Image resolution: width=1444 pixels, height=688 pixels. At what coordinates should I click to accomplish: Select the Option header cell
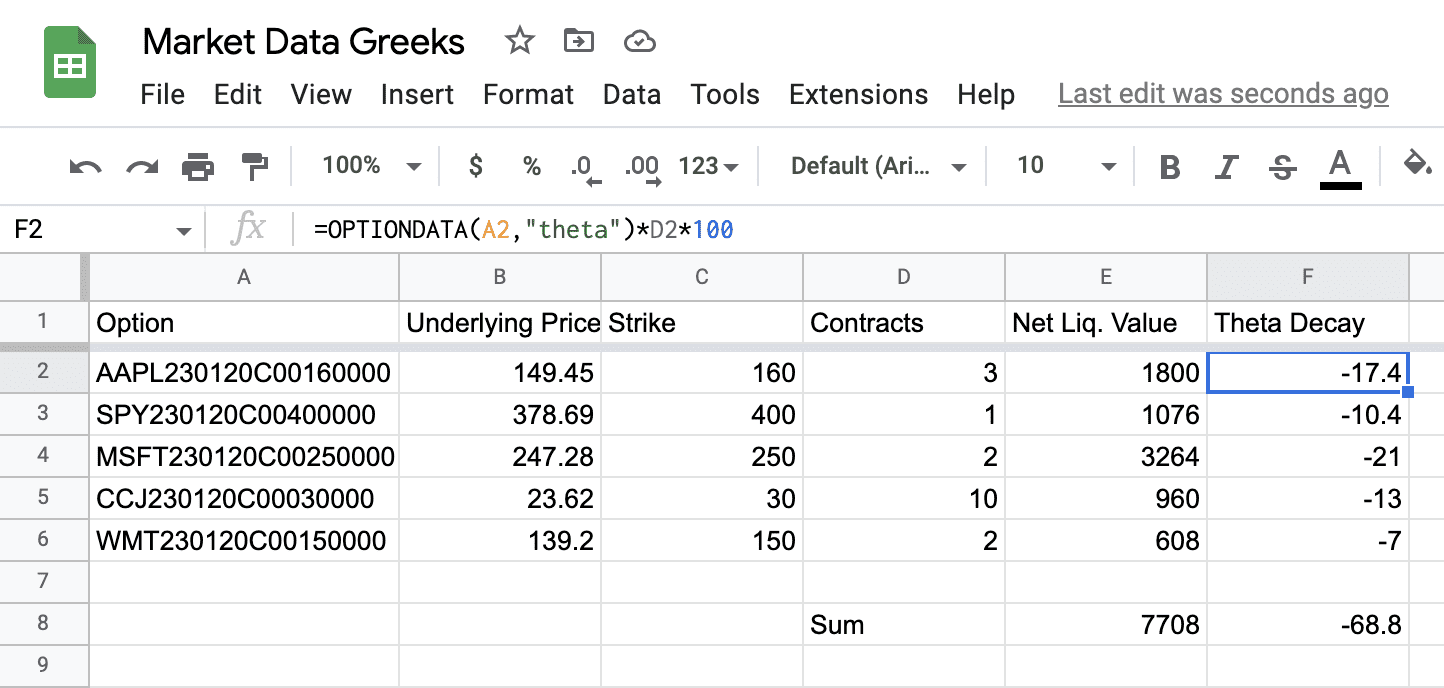coord(244,323)
